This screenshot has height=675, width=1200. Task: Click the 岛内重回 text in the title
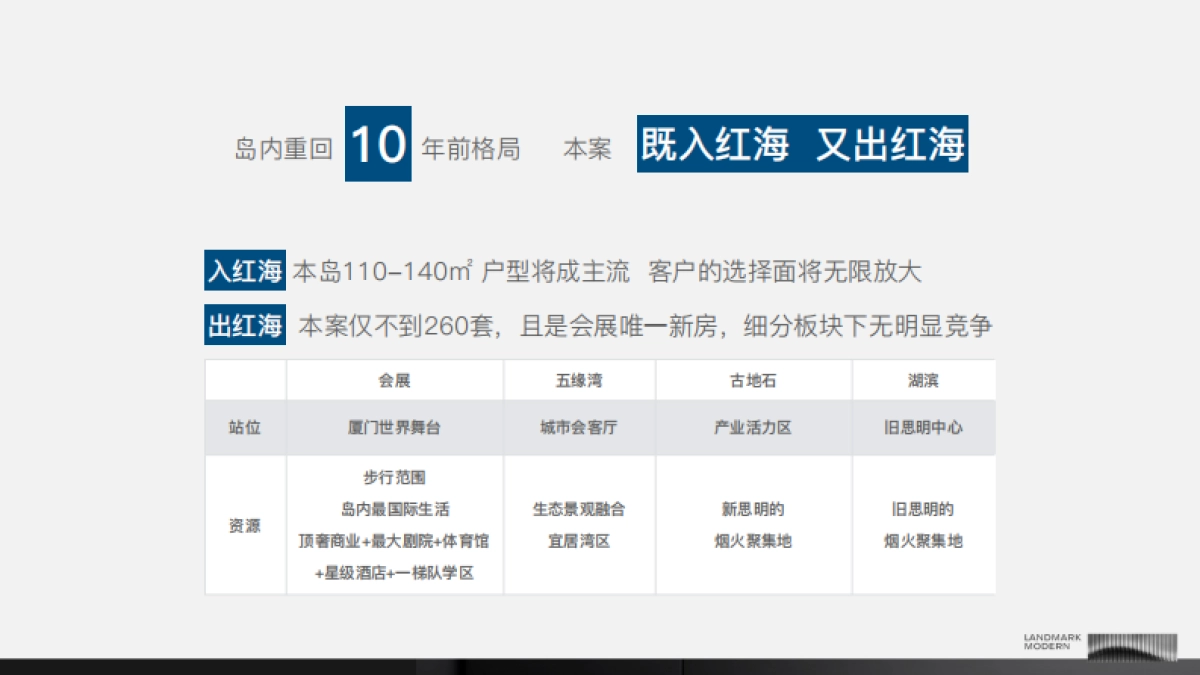click(x=283, y=150)
